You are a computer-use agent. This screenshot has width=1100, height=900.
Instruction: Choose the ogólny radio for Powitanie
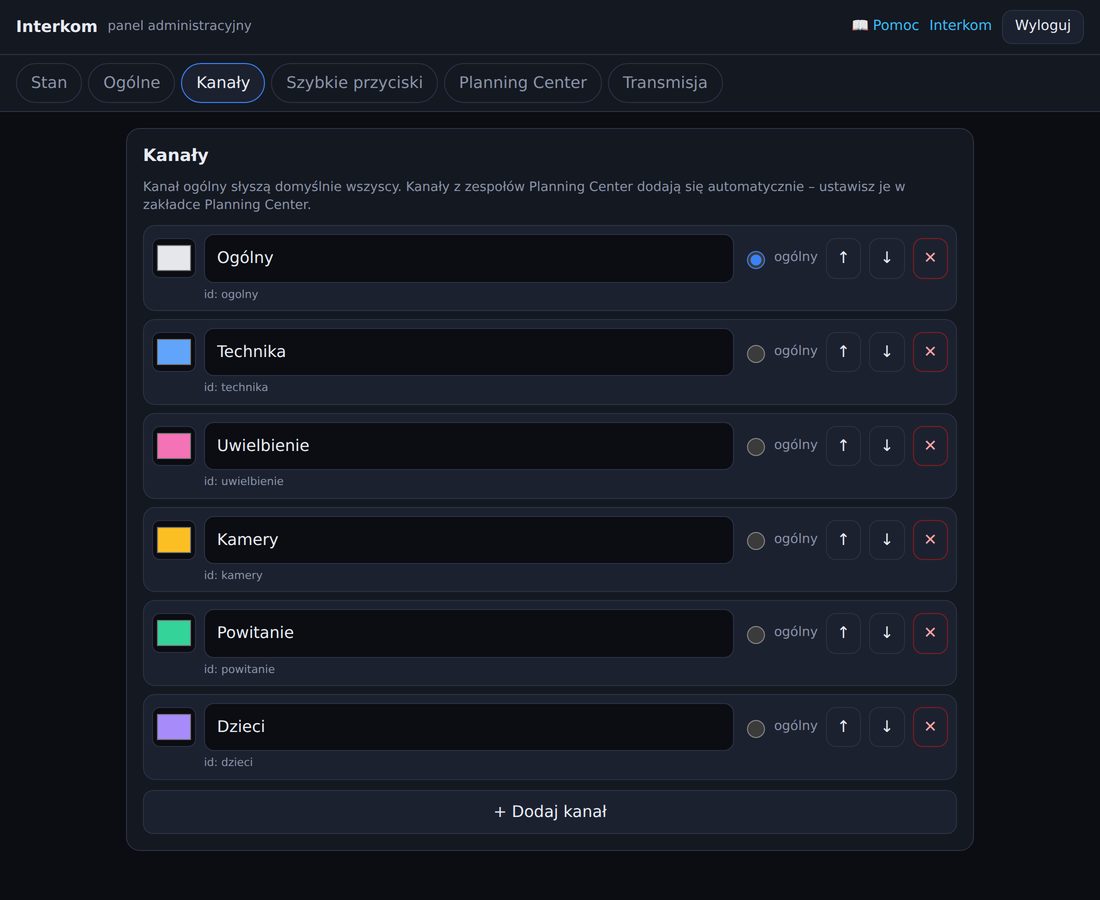(756, 635)
